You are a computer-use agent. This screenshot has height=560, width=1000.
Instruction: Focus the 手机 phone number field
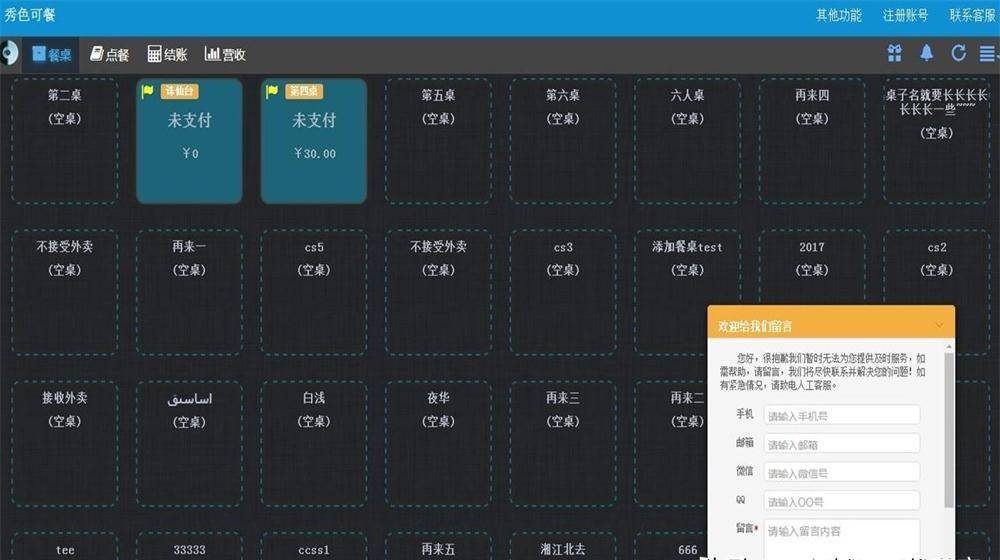point(842,415)
